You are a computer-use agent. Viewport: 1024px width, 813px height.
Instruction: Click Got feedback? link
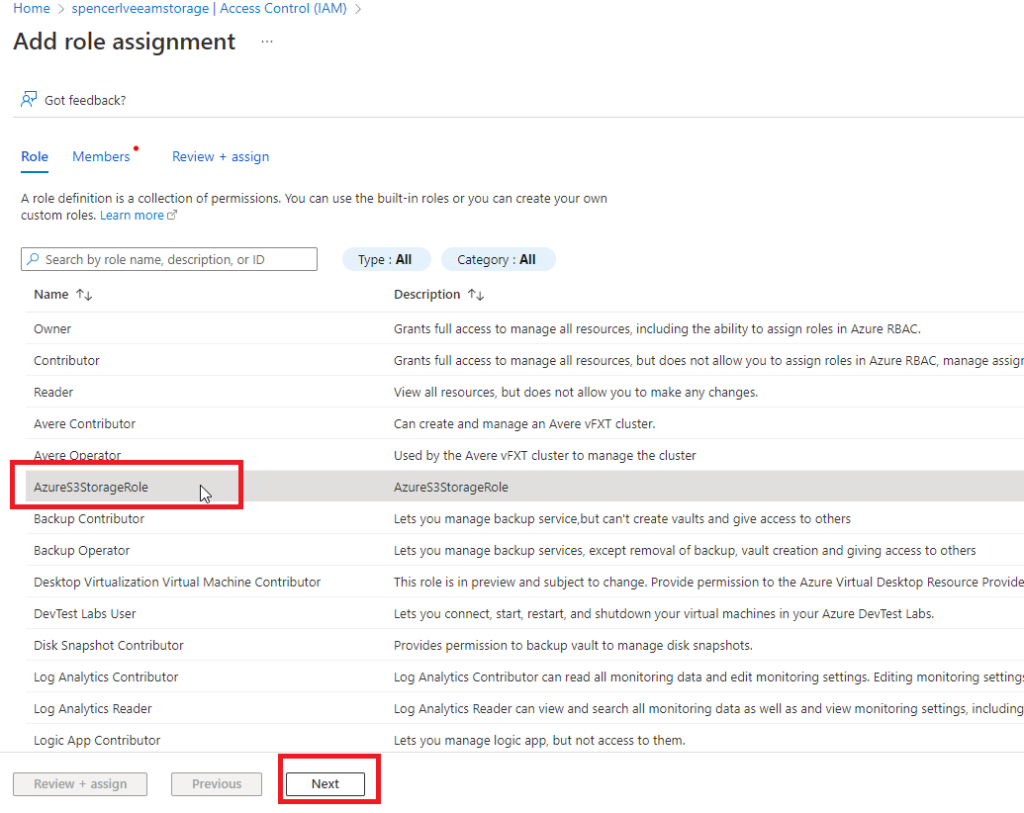[x=86, y=100]
